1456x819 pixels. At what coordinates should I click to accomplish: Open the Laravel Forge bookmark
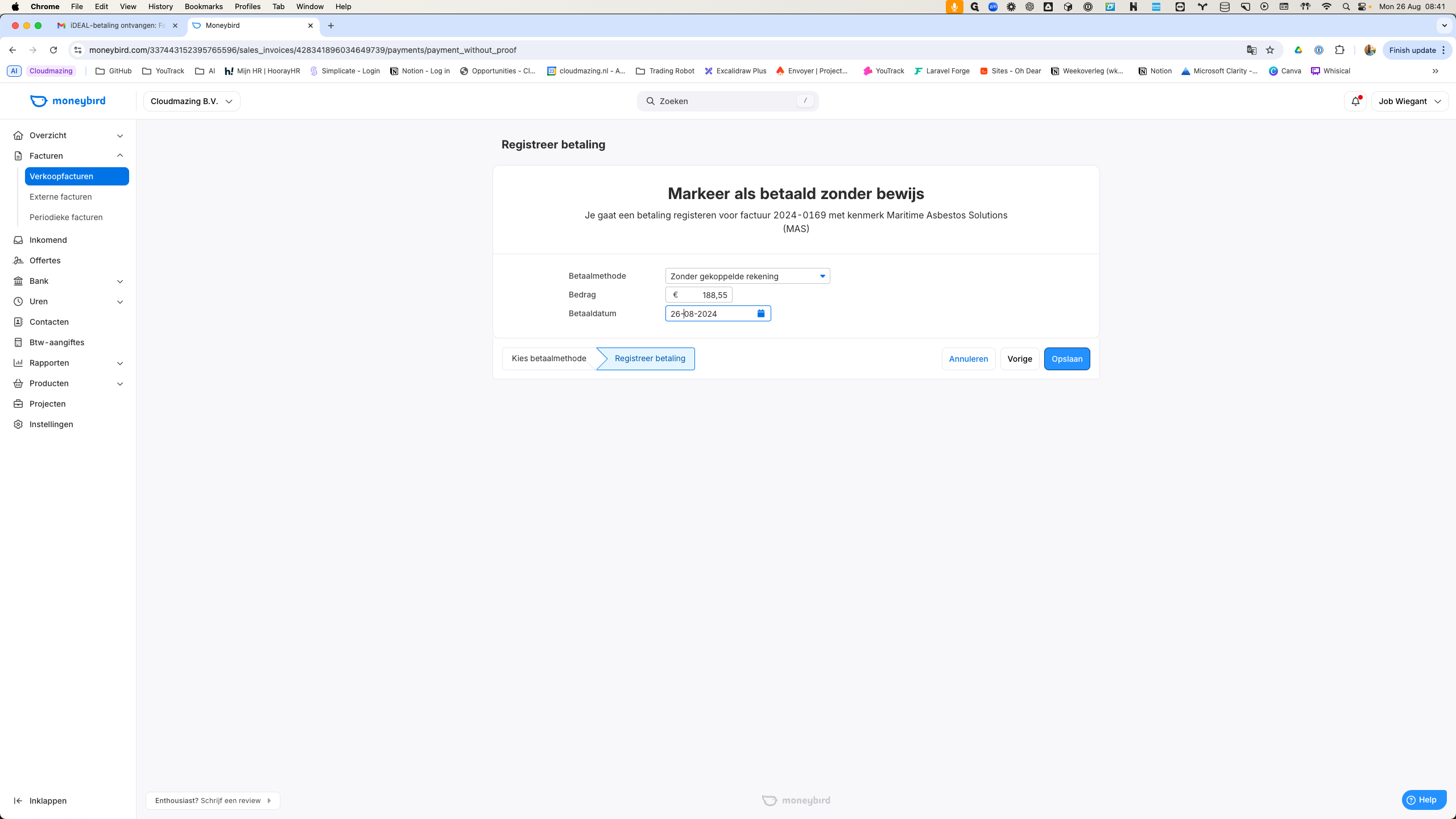[942, 71]
